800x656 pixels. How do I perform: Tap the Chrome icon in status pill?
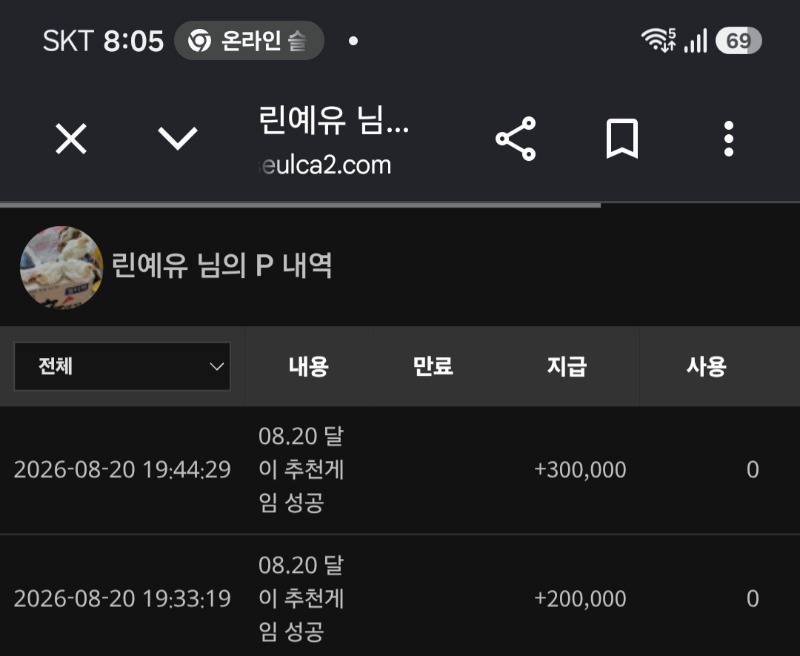tap(199, 41)
